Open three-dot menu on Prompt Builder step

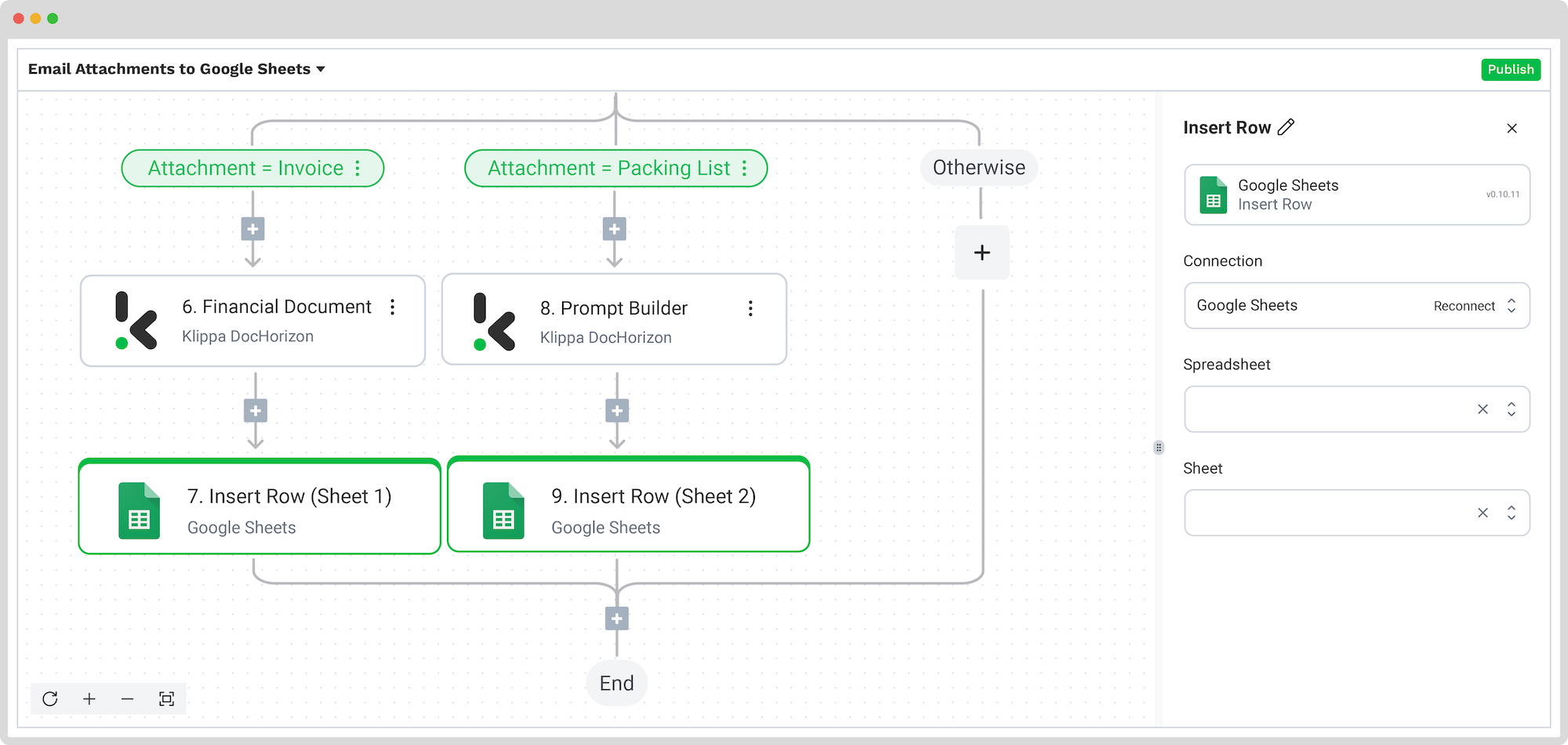point(750,308)
